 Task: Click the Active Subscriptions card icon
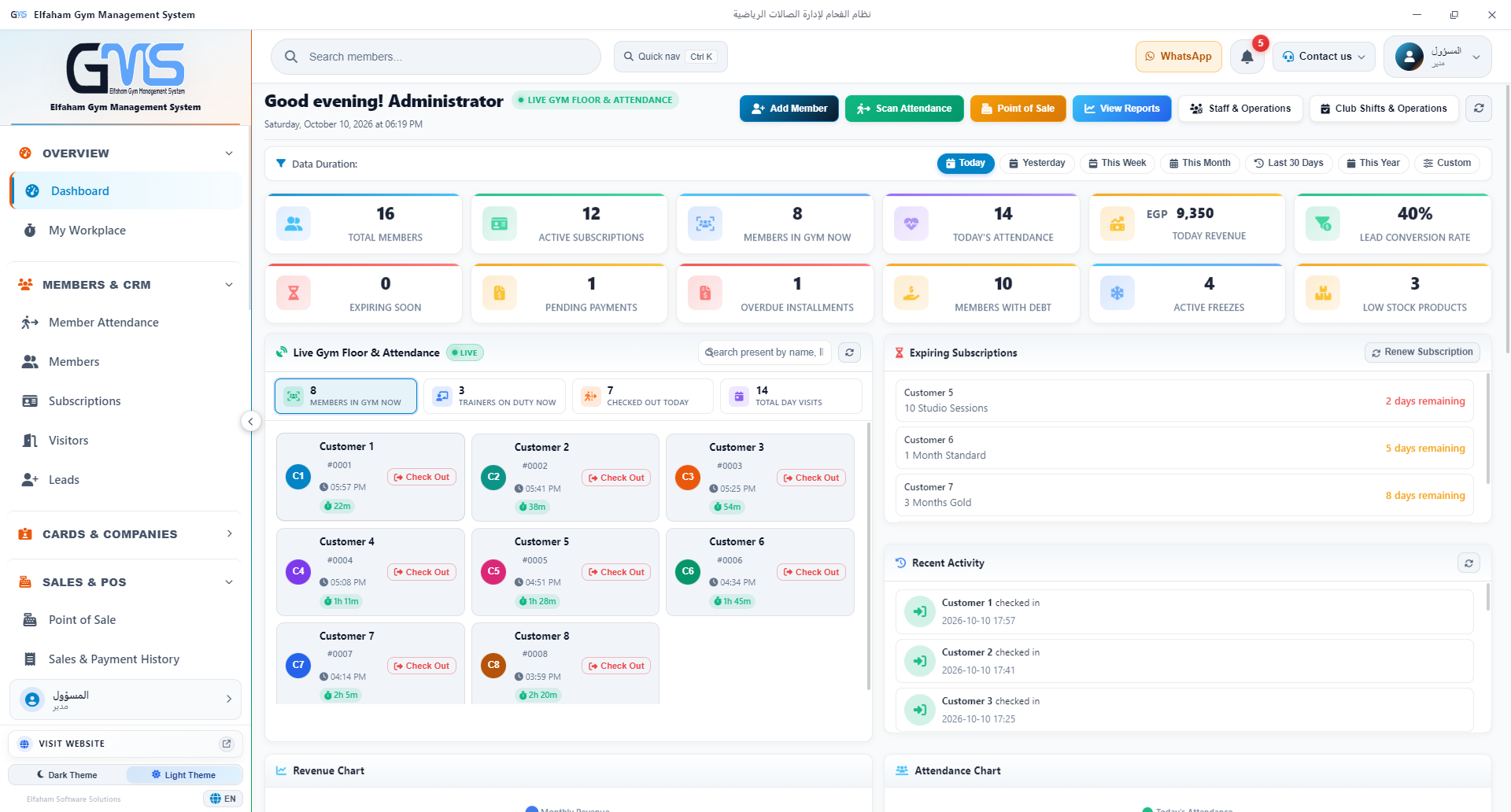(500, 223)
